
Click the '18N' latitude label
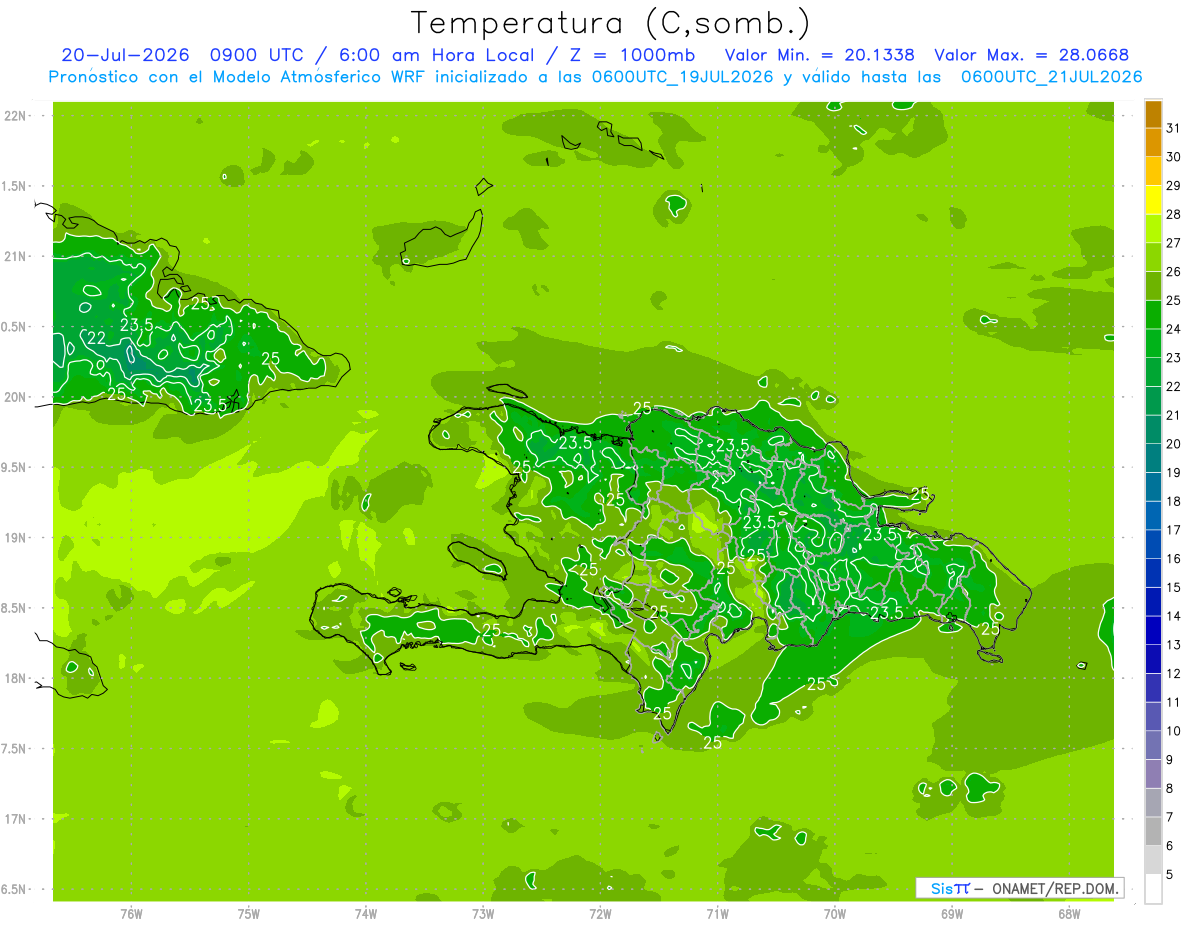point(15,679)
